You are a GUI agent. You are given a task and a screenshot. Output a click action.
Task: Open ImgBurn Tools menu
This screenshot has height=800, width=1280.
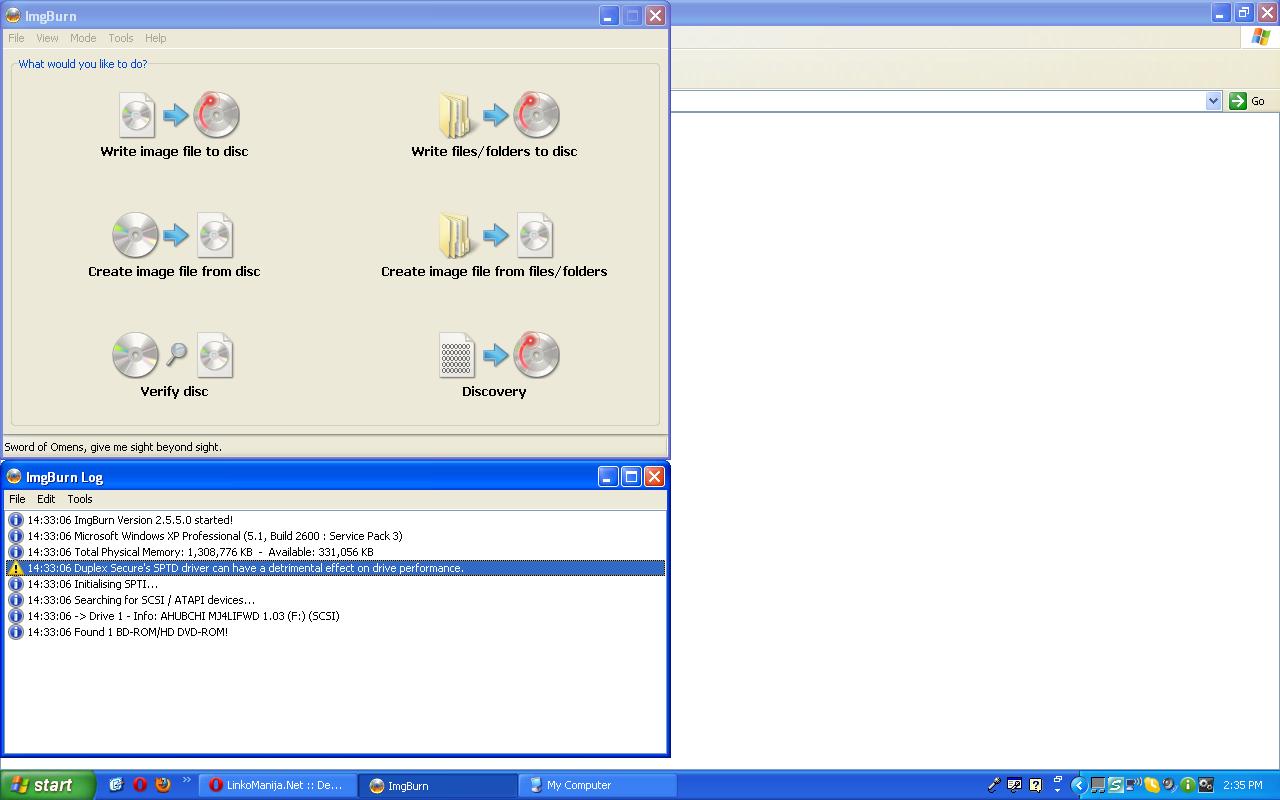click(x=121, y=38)
